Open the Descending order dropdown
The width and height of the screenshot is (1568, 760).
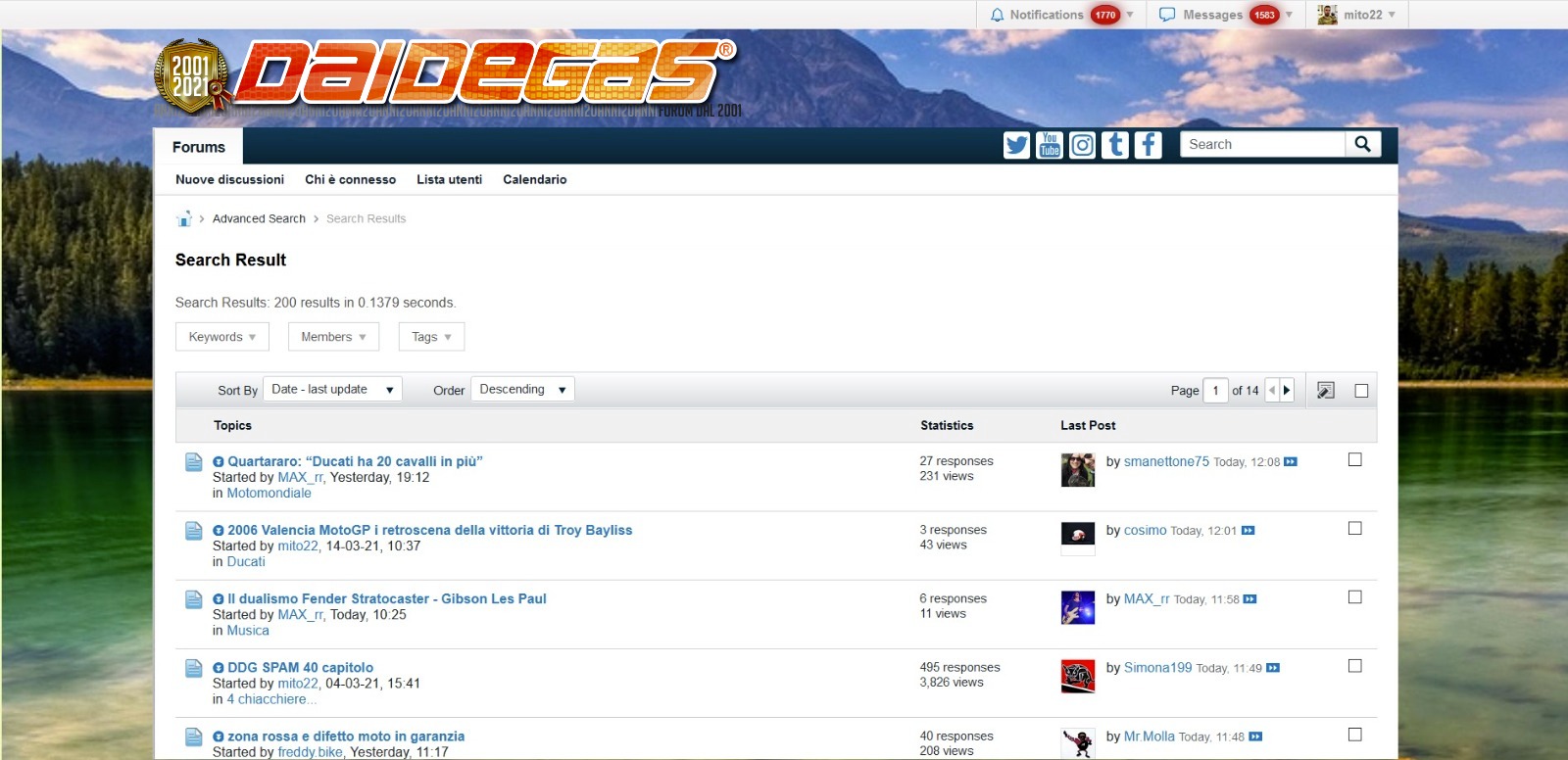point(522,390)
